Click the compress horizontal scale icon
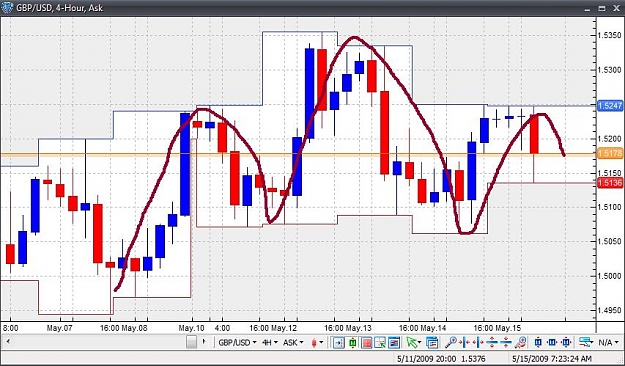 464,342
